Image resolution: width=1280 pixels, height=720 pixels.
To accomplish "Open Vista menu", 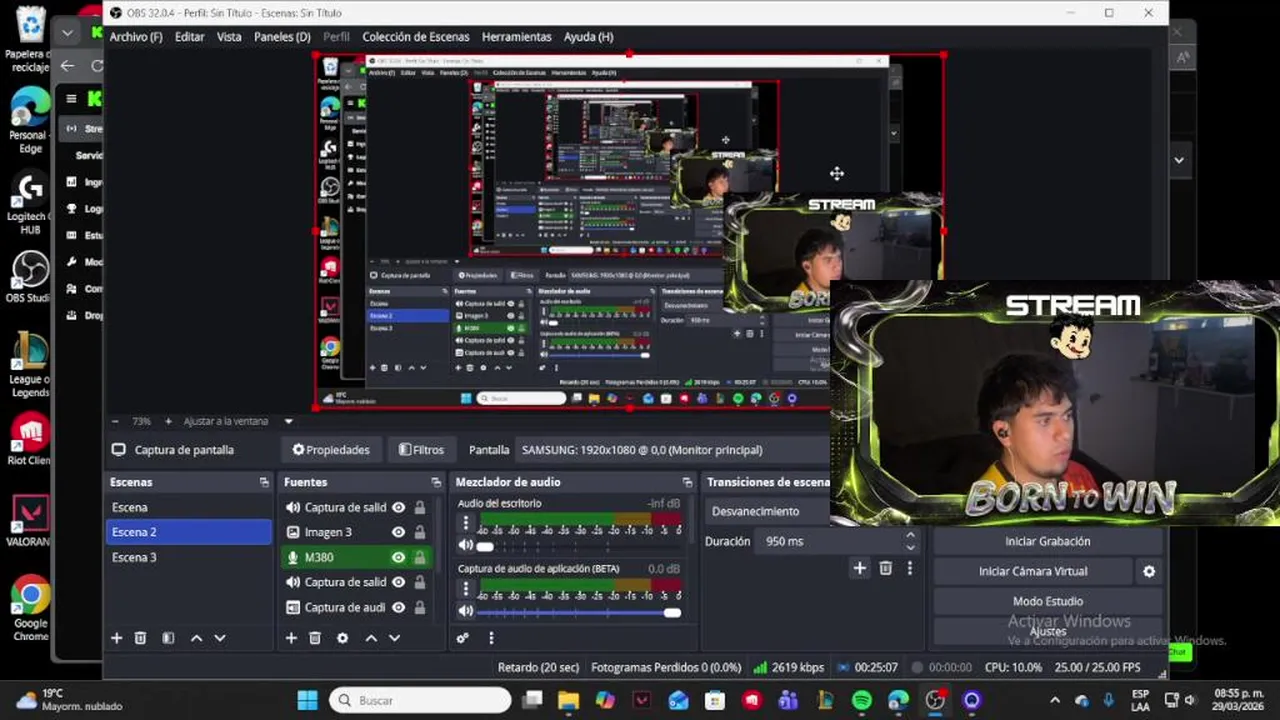I will (229, 37).
